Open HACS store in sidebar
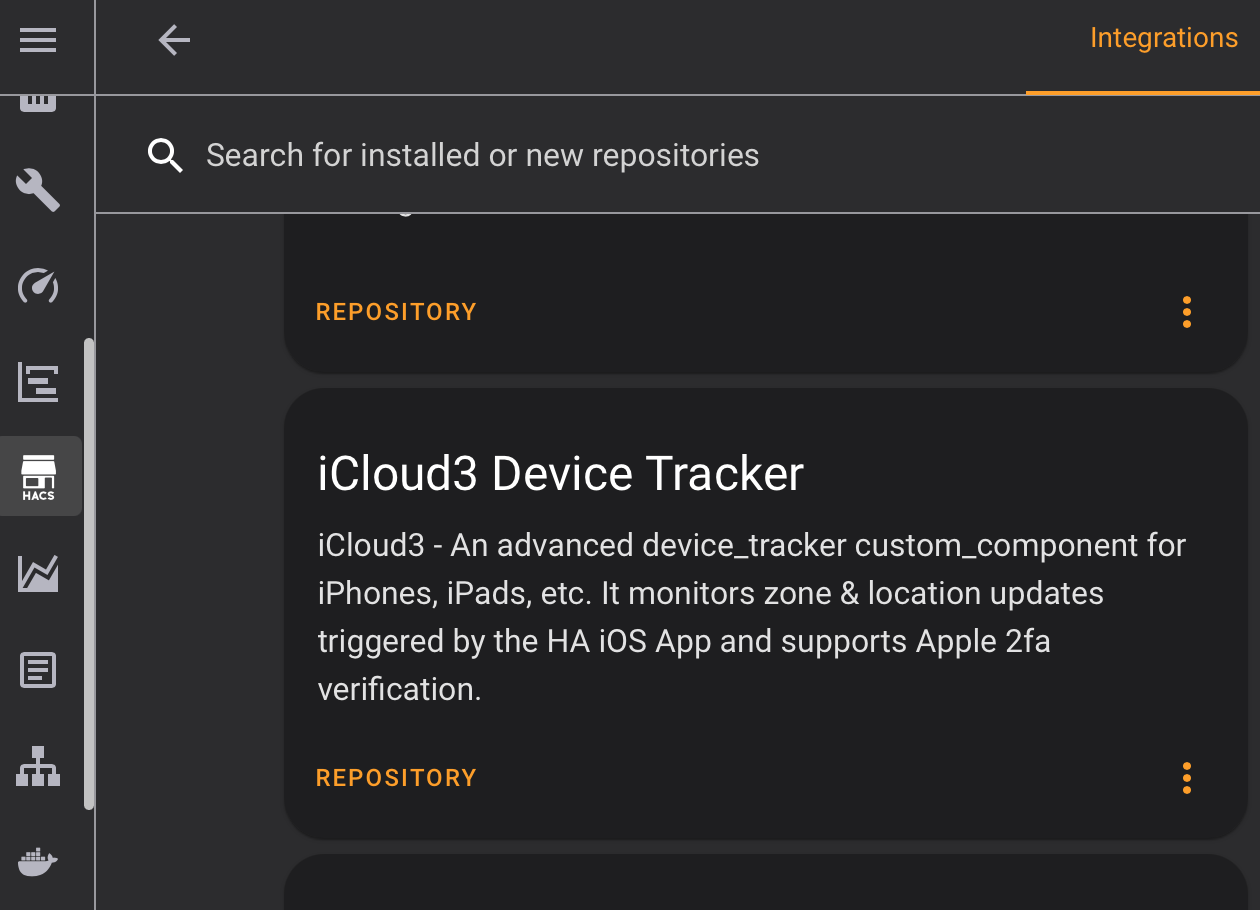The width and height of the screenshot is (1260, 910). 39,476
